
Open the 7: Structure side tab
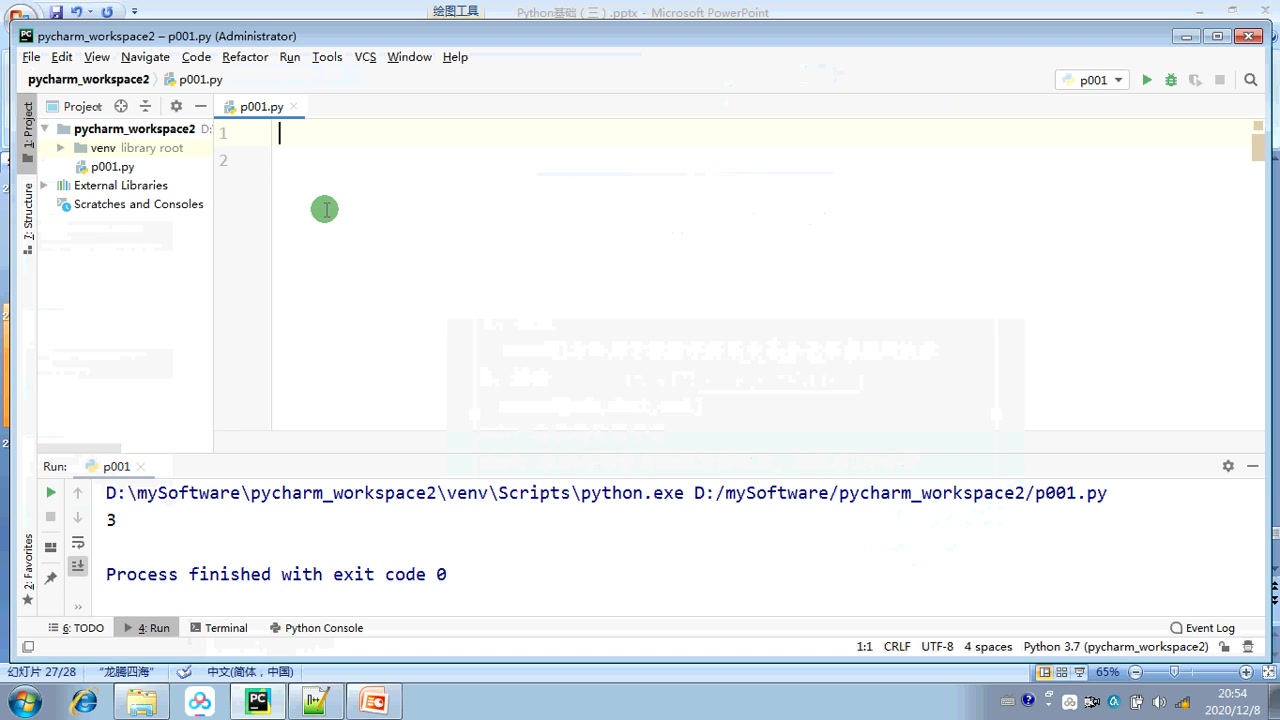point(28,218)
